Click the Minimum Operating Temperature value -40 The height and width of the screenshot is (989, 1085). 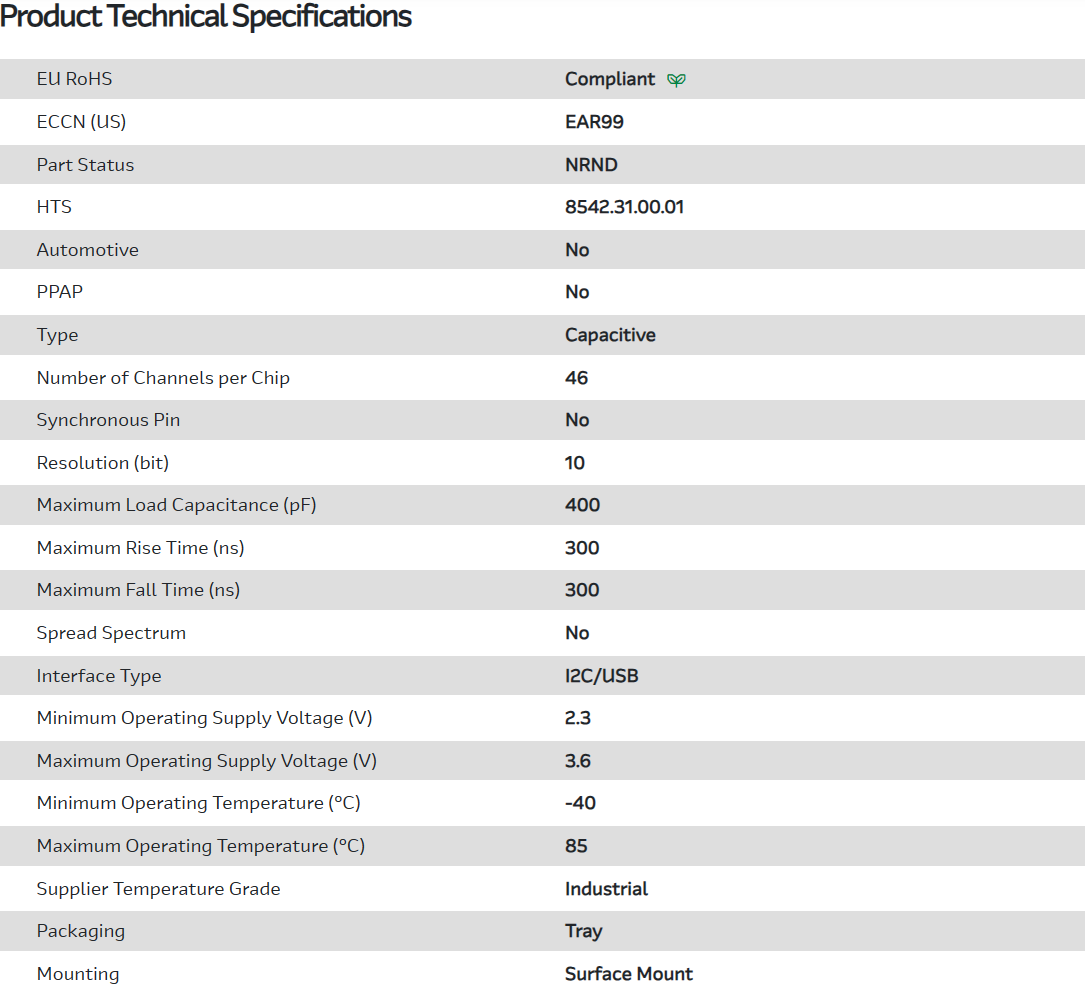point(580,803)
